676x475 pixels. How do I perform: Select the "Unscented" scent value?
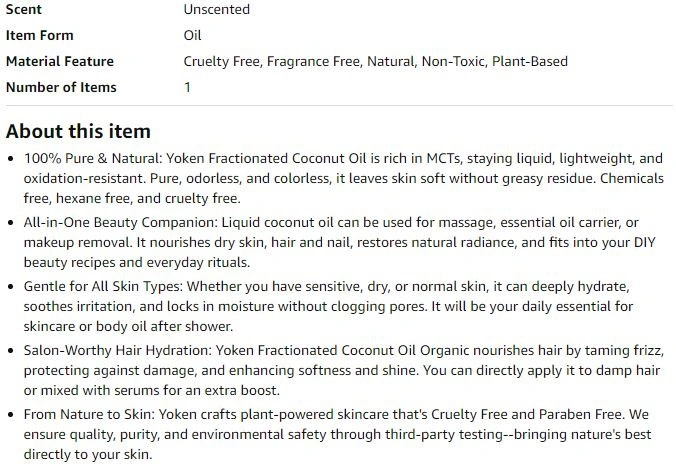point(216,9)
